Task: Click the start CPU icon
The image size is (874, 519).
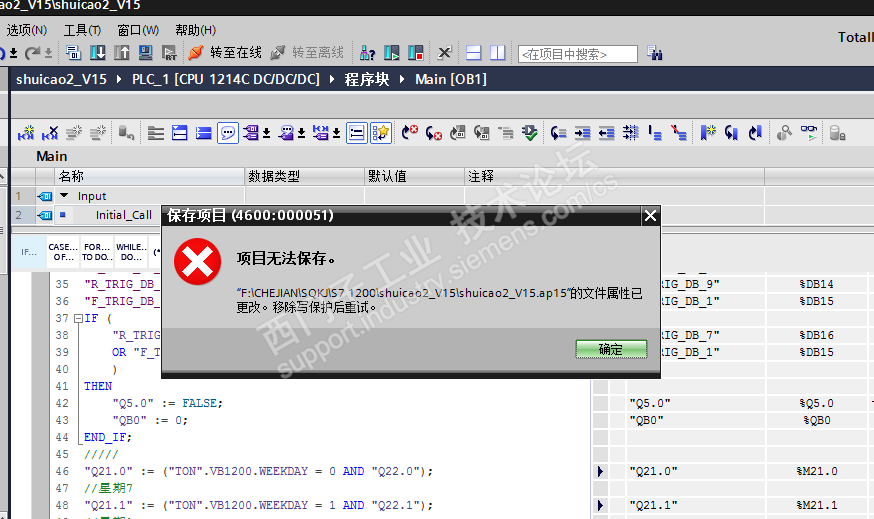Action: click(391, 53)
